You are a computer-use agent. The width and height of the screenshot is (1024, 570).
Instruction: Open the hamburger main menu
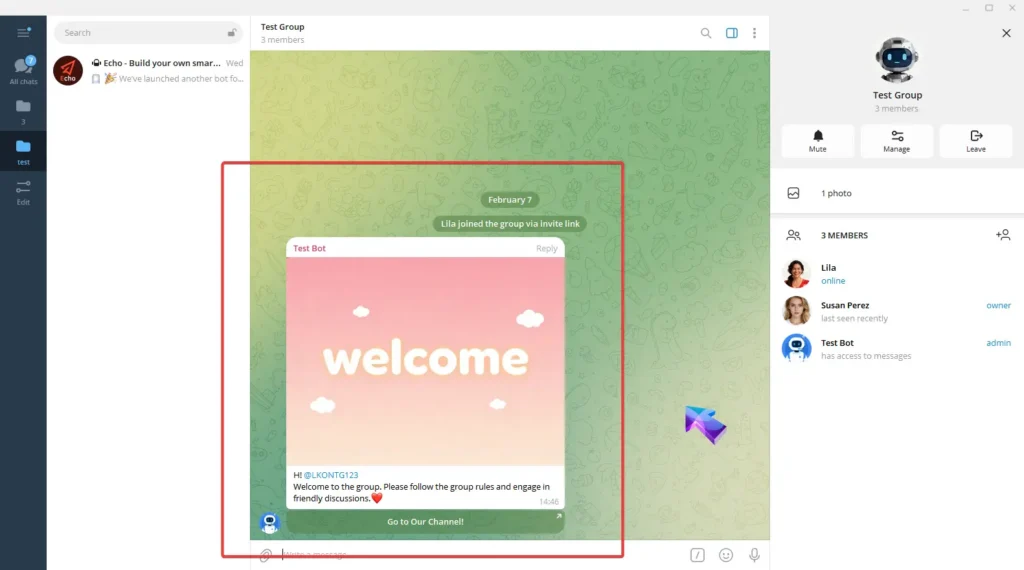[x=23, y=33]
